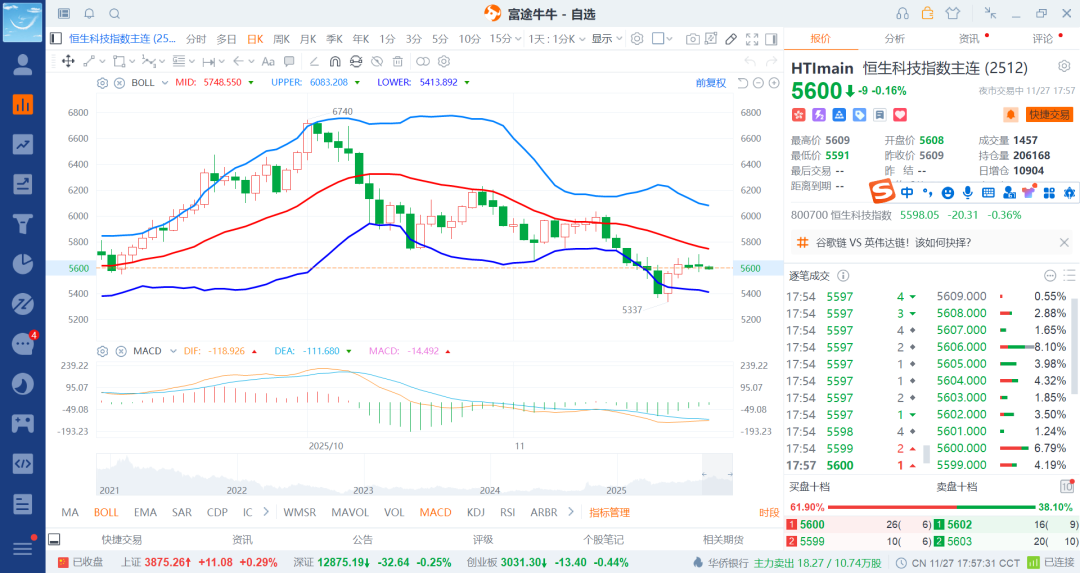The width and height of the screenshot is (1080, 573).
Task: Close the 谷歌链 VS 英伟达链 banner
Action: [x=1064, y=242]
